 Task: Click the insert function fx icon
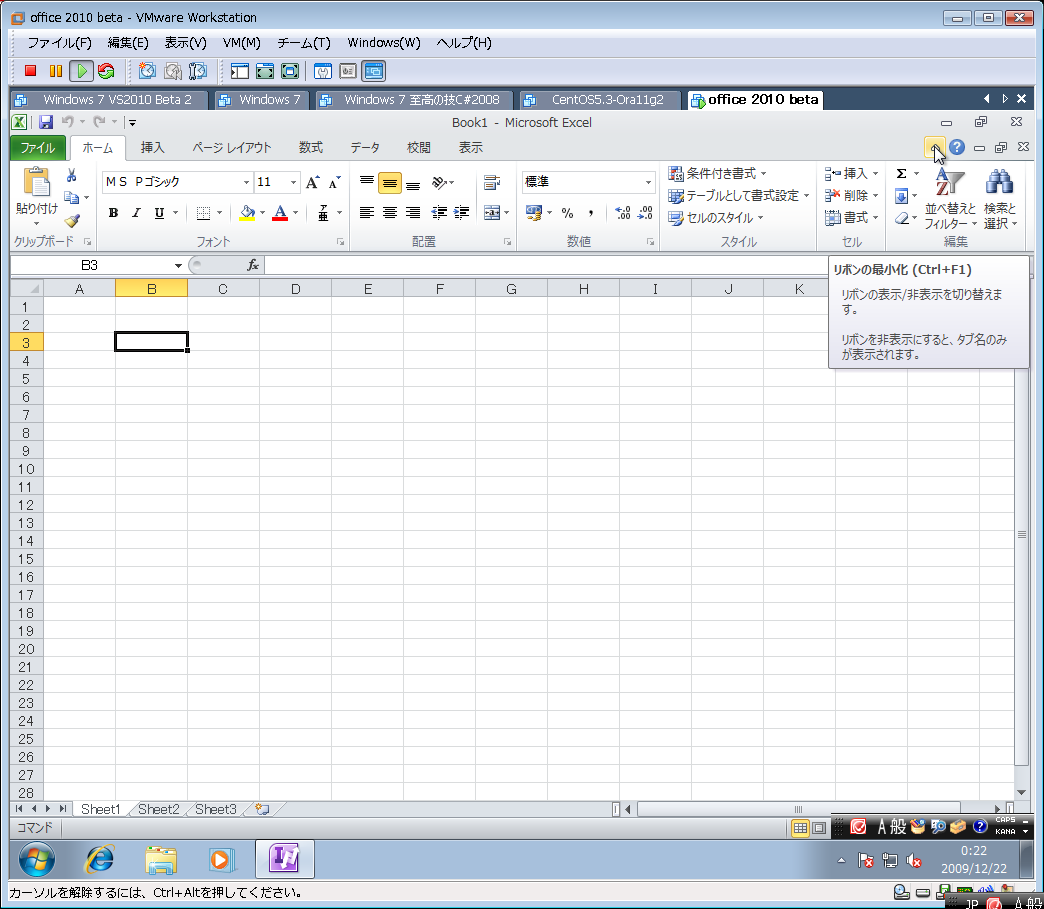pyautogui.click(x=253, y=265)
